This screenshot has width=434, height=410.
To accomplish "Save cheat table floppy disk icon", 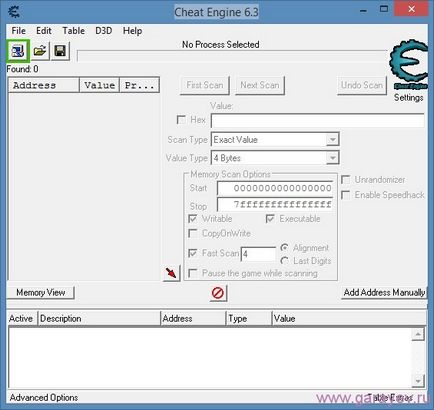I will pos(60,51).
